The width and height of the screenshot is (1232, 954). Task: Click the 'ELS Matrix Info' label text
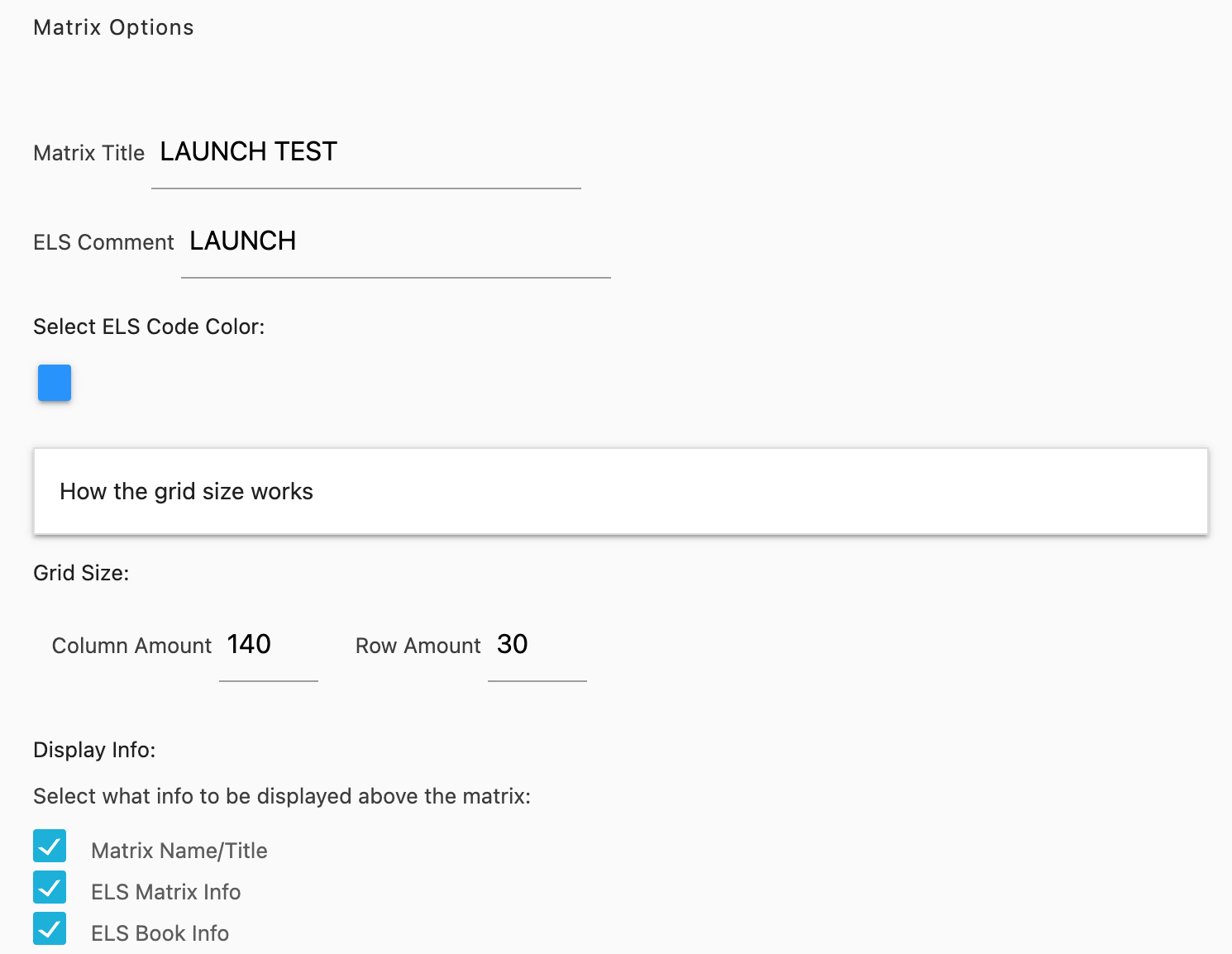[x=165, y=892]
